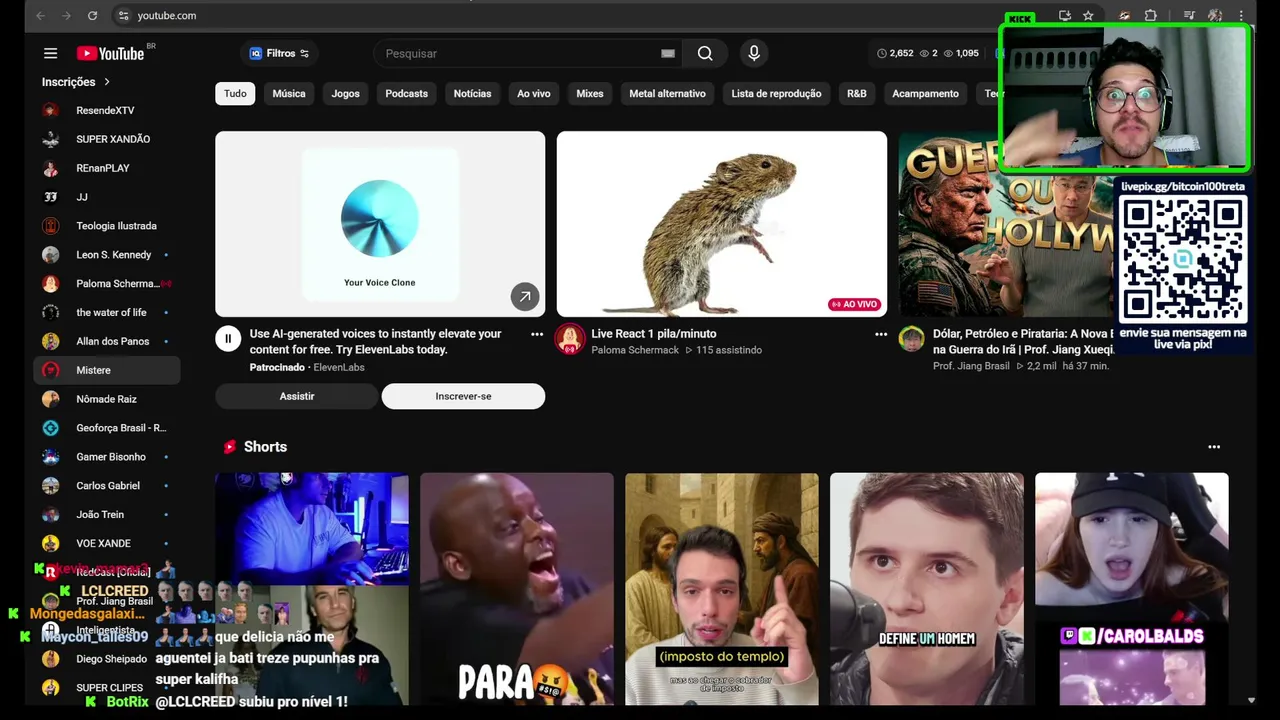Open Mistere subscription in sidebar
The image size is (1280, 720).
(x=107, y=370)
